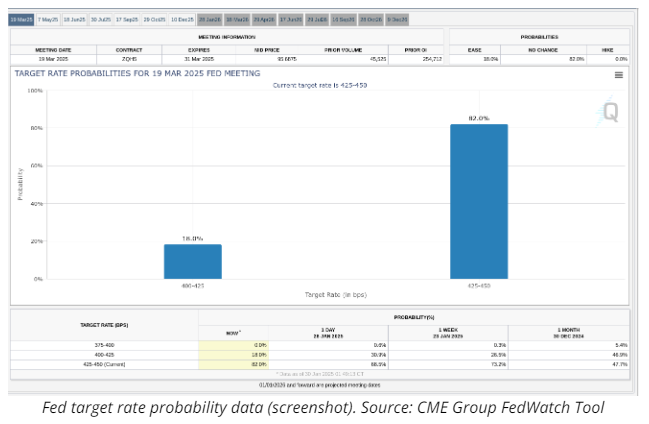The image size is (649, 424).
Task: Select the 19 Mar25 meeting tab
Action: click(x=21, y=19)
